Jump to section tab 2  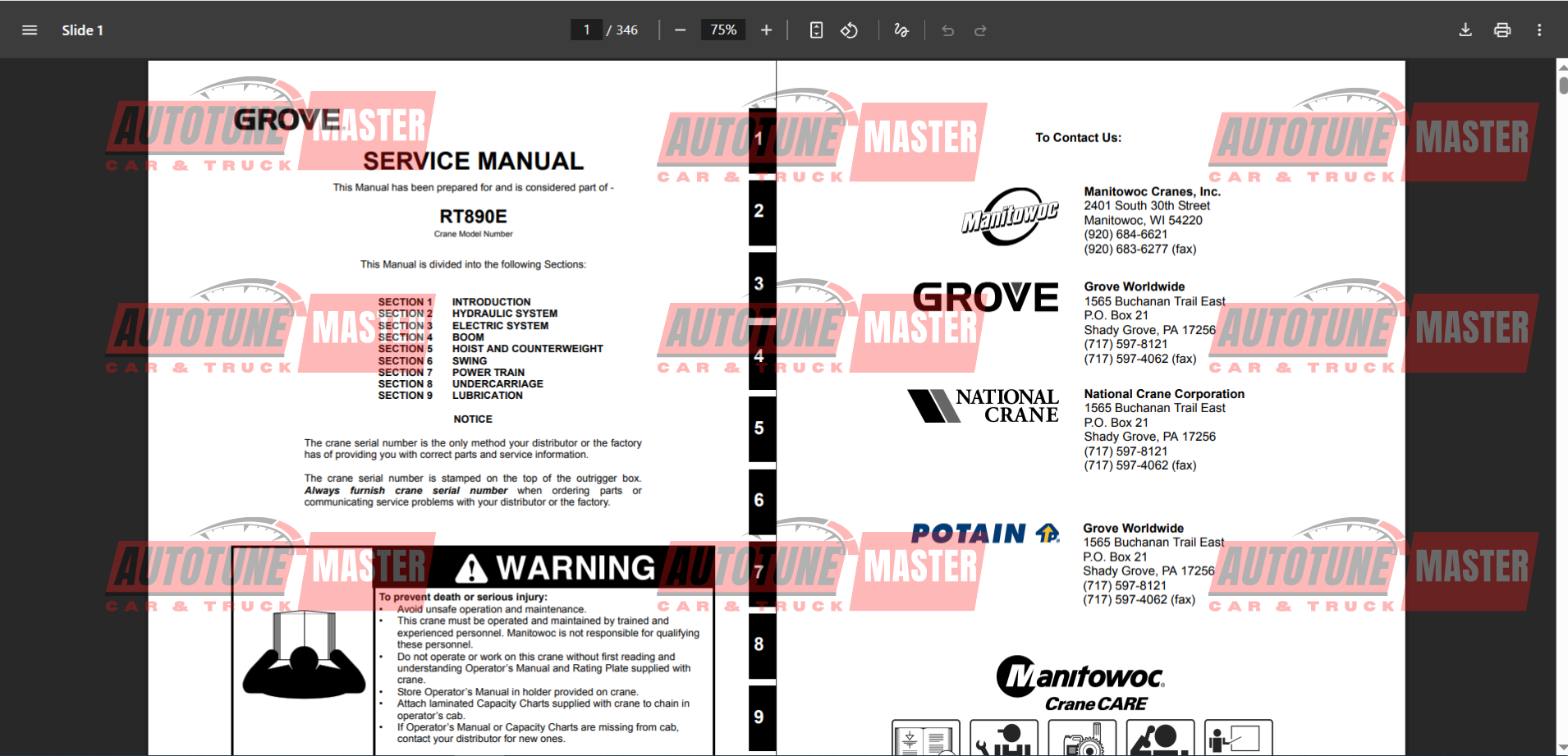coord(759,211)
